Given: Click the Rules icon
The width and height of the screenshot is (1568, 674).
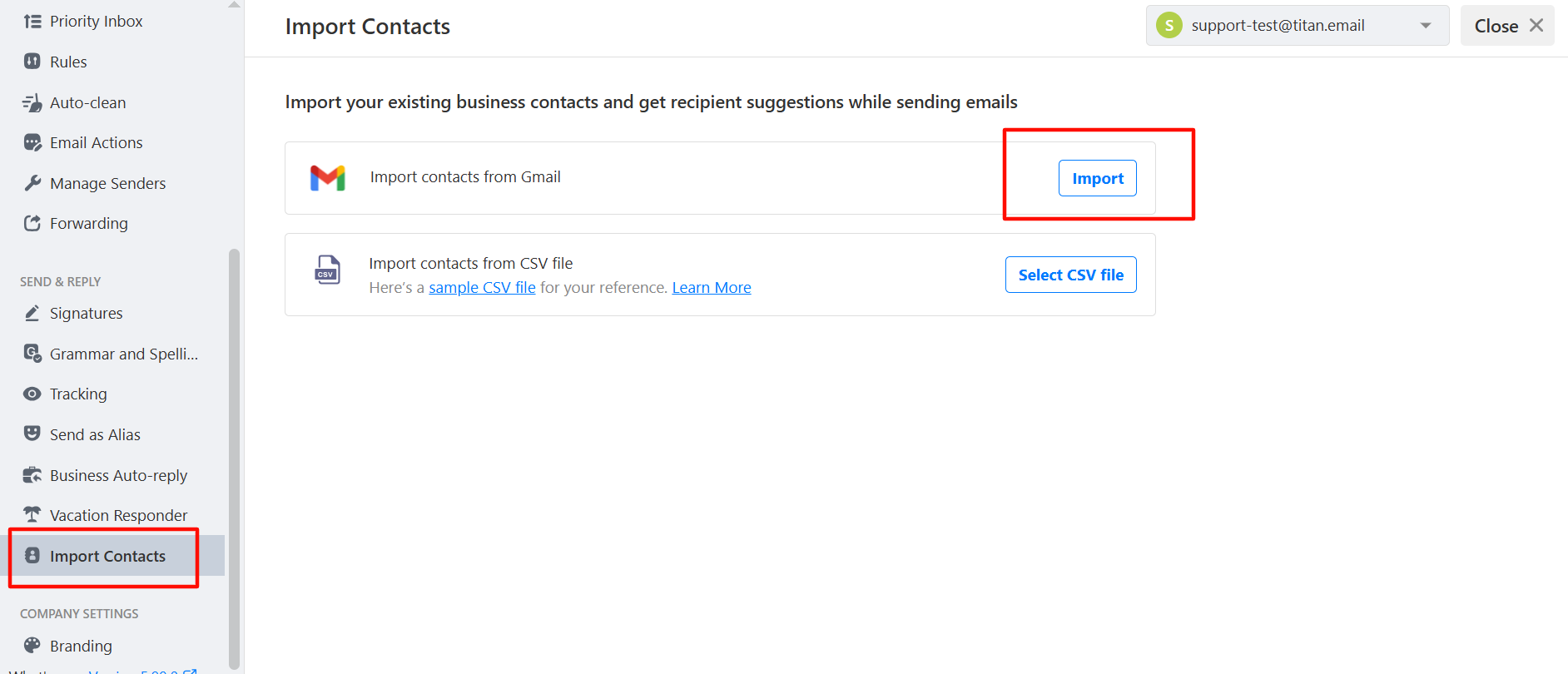Looking at the screenshot, I should click(x=32, y=62).
